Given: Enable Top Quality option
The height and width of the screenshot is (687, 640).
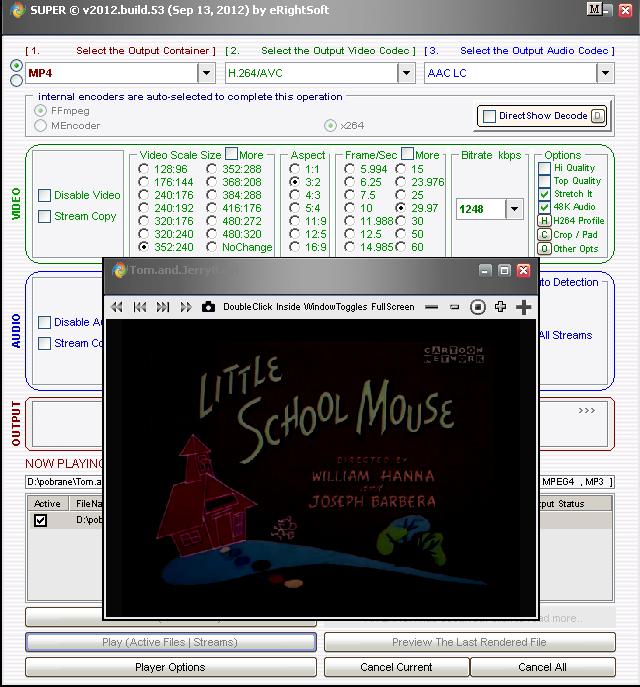Looking at the screenshot, I should [x=545, y=181].
